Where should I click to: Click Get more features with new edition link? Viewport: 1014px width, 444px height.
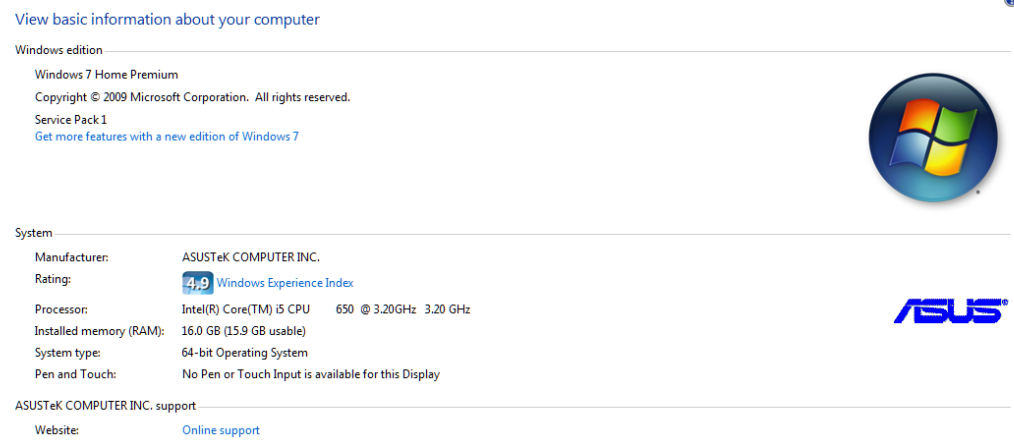pos(166,136)
